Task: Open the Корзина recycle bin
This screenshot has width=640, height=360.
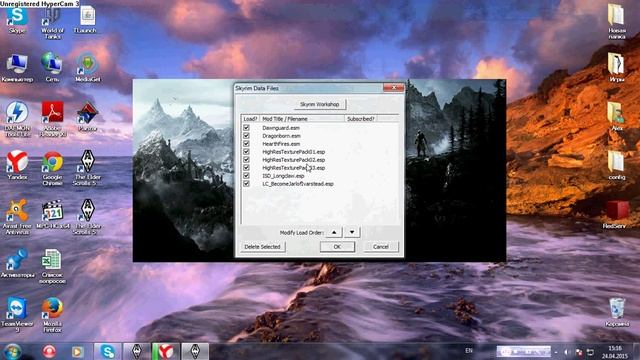Action: tap(617, 312)
